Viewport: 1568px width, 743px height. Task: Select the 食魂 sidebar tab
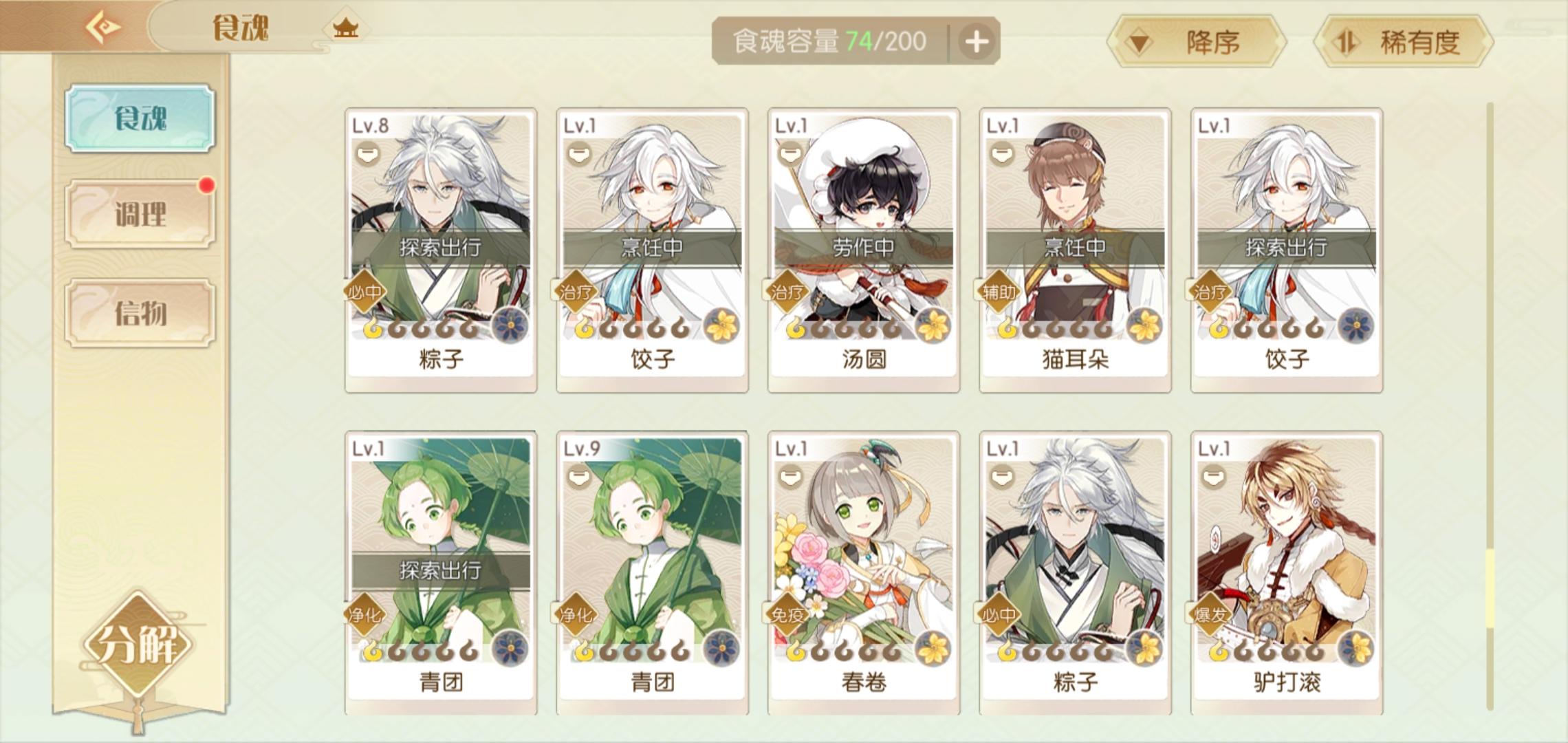(140, 118)
